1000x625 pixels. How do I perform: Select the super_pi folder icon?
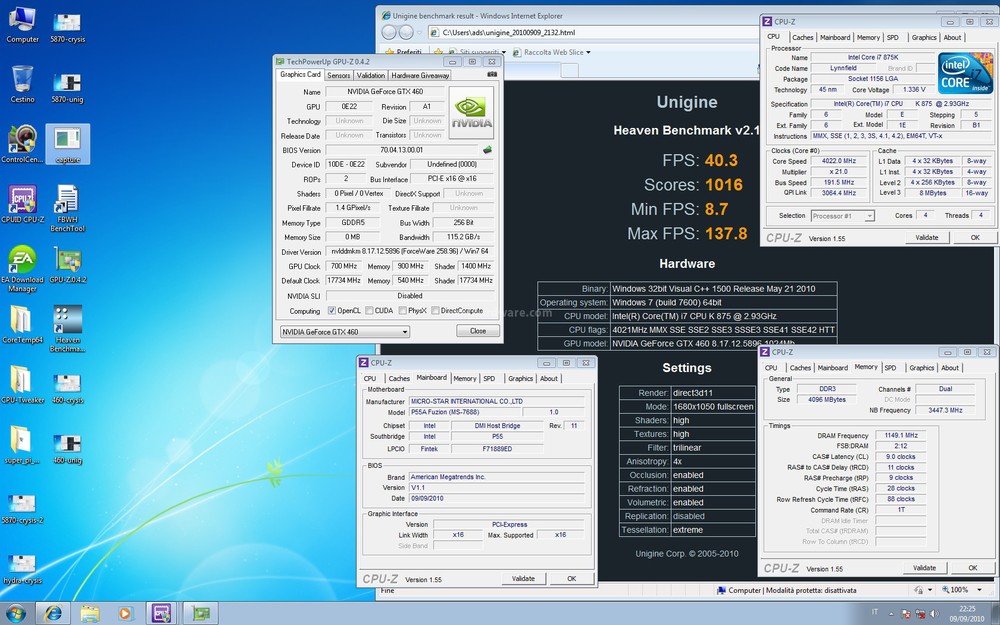point(22,445)
